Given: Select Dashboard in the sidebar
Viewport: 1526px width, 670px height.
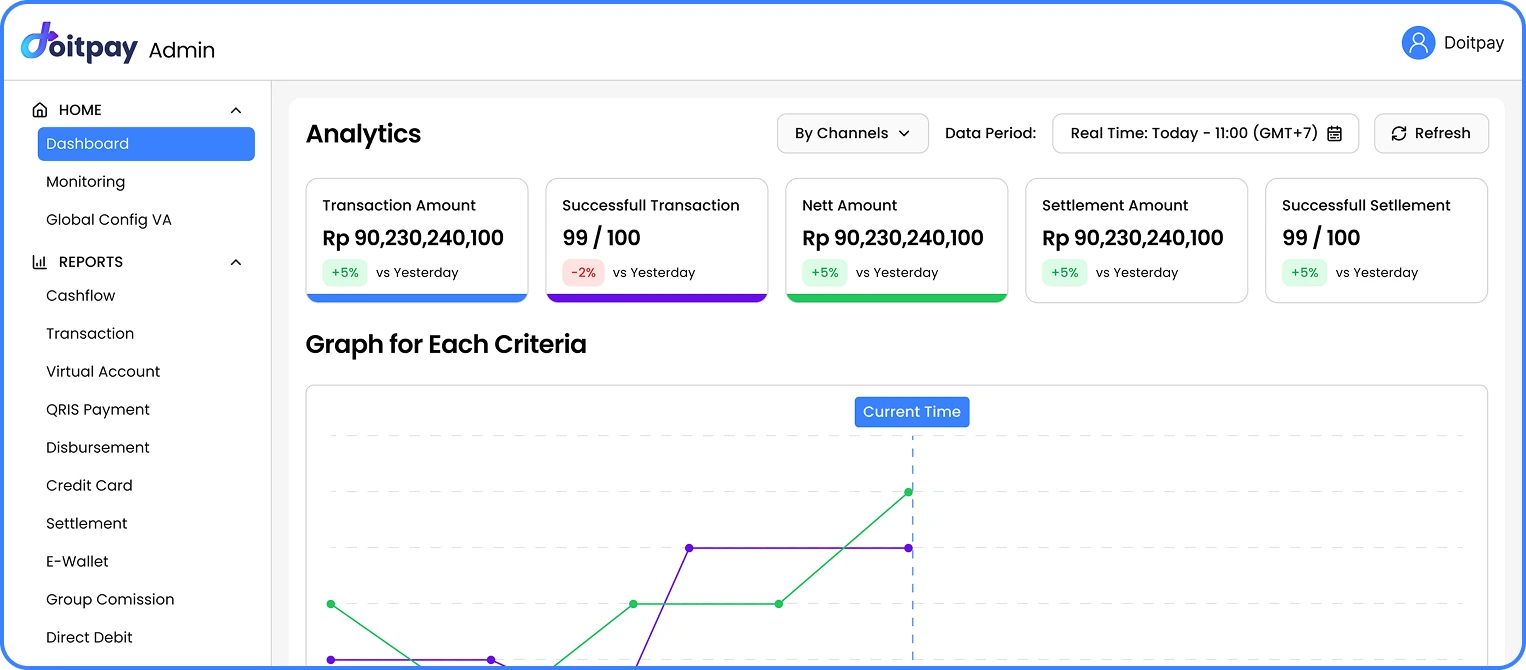Looking at the screenshot, I should [x=146, y=144].
